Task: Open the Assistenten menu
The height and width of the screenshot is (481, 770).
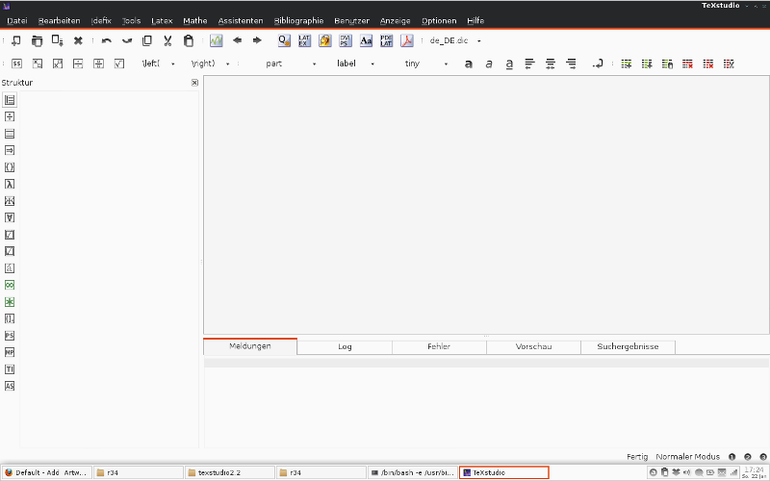Action: click(240, 21)
